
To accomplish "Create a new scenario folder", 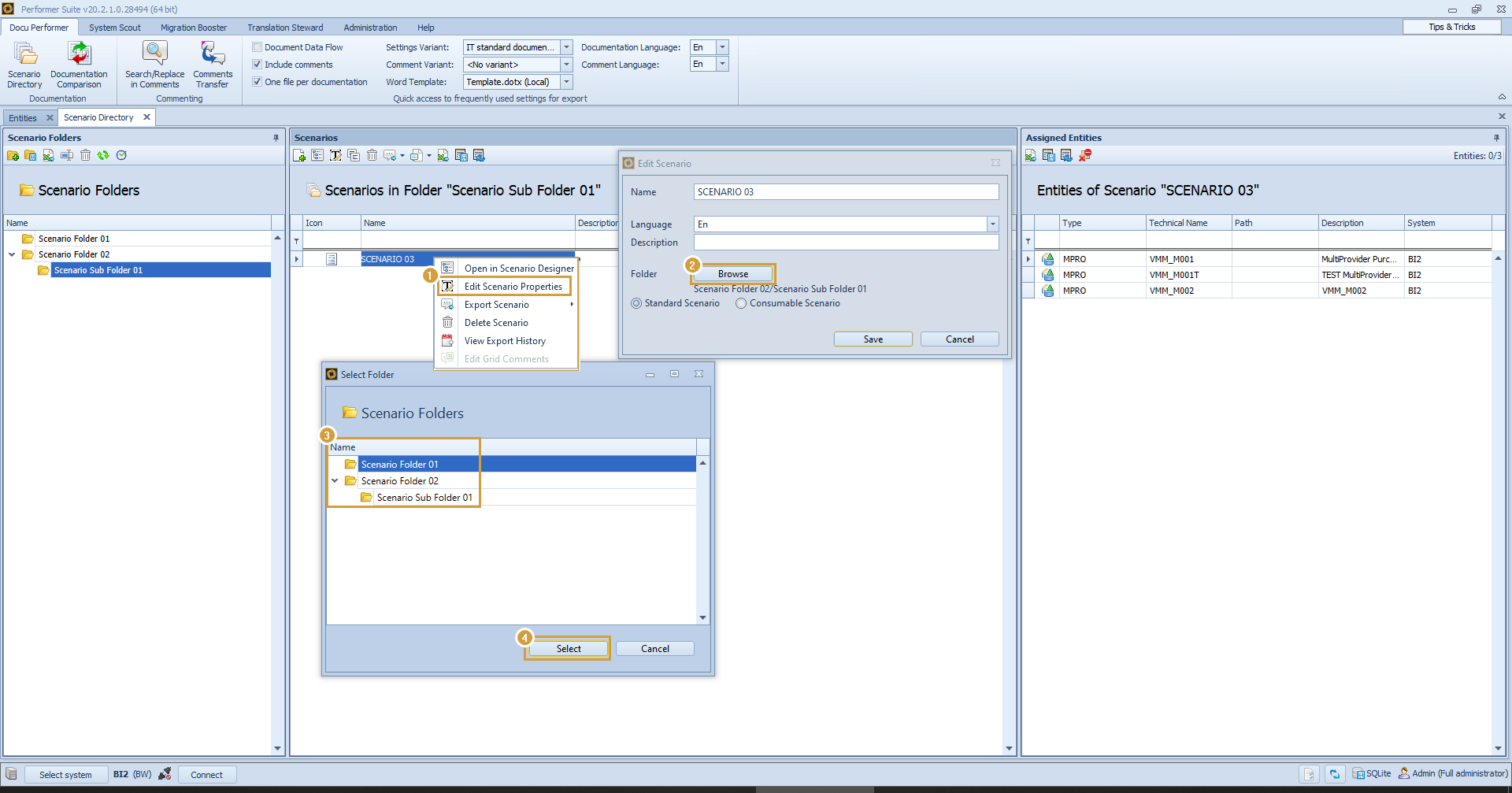I will tap(13, 155).
